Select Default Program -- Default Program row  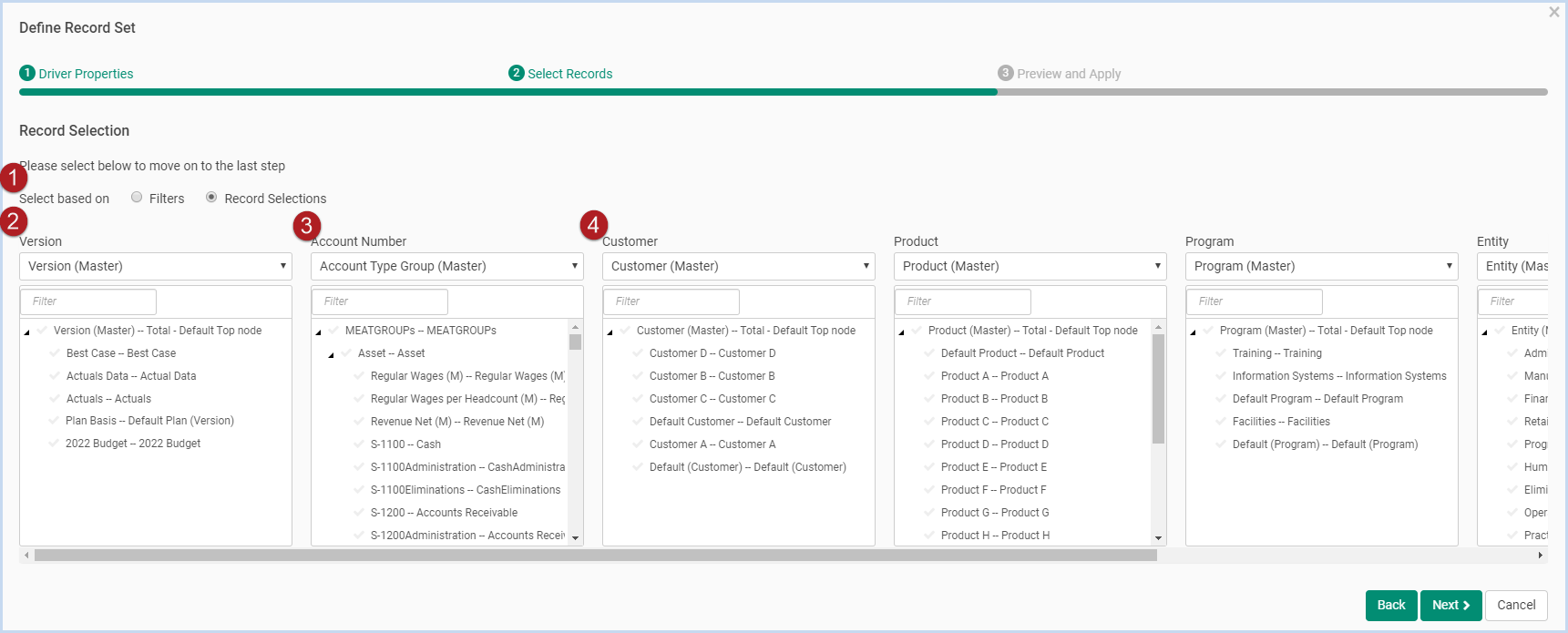tap(1317, 398)
